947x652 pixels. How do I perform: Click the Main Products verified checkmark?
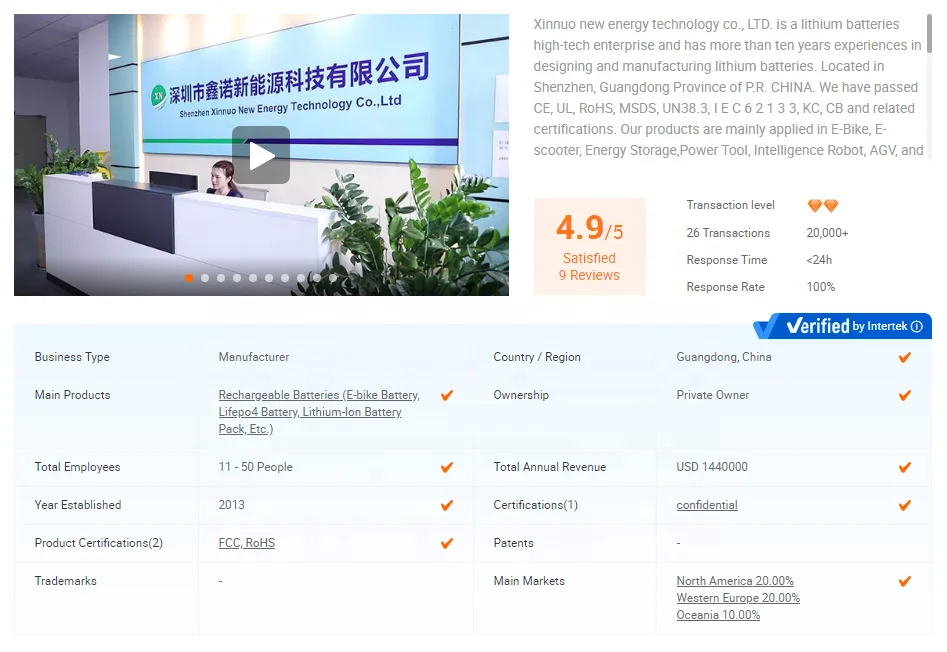[x=447, y=395]
